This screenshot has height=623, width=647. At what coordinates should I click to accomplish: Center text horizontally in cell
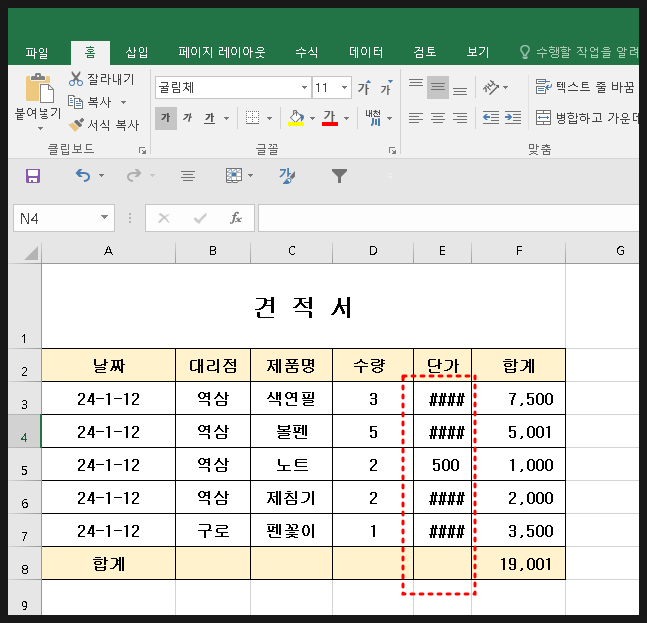click(x=438, y=118)
